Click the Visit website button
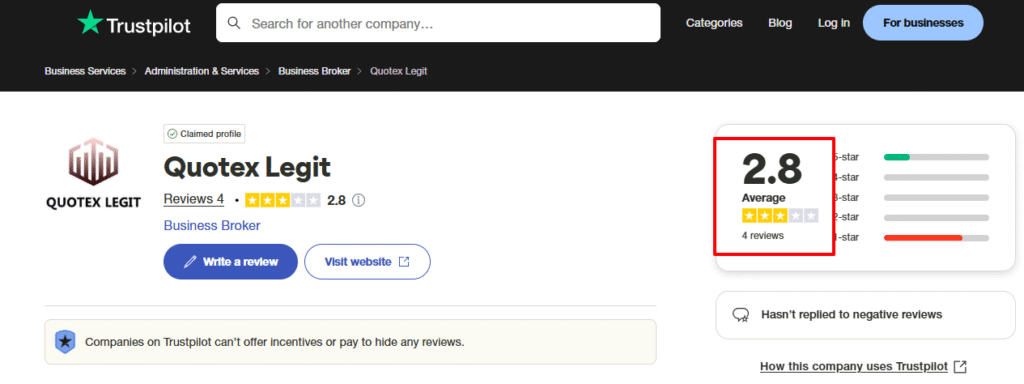Viewport: 1024px width, 384px height. click(x=367, y=262)
